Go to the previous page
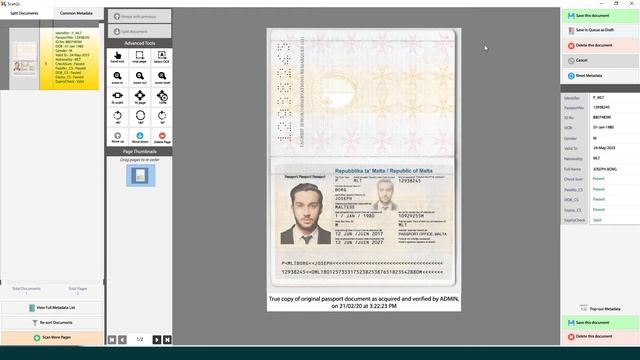640x360 pixels. (x=122, y=340)
